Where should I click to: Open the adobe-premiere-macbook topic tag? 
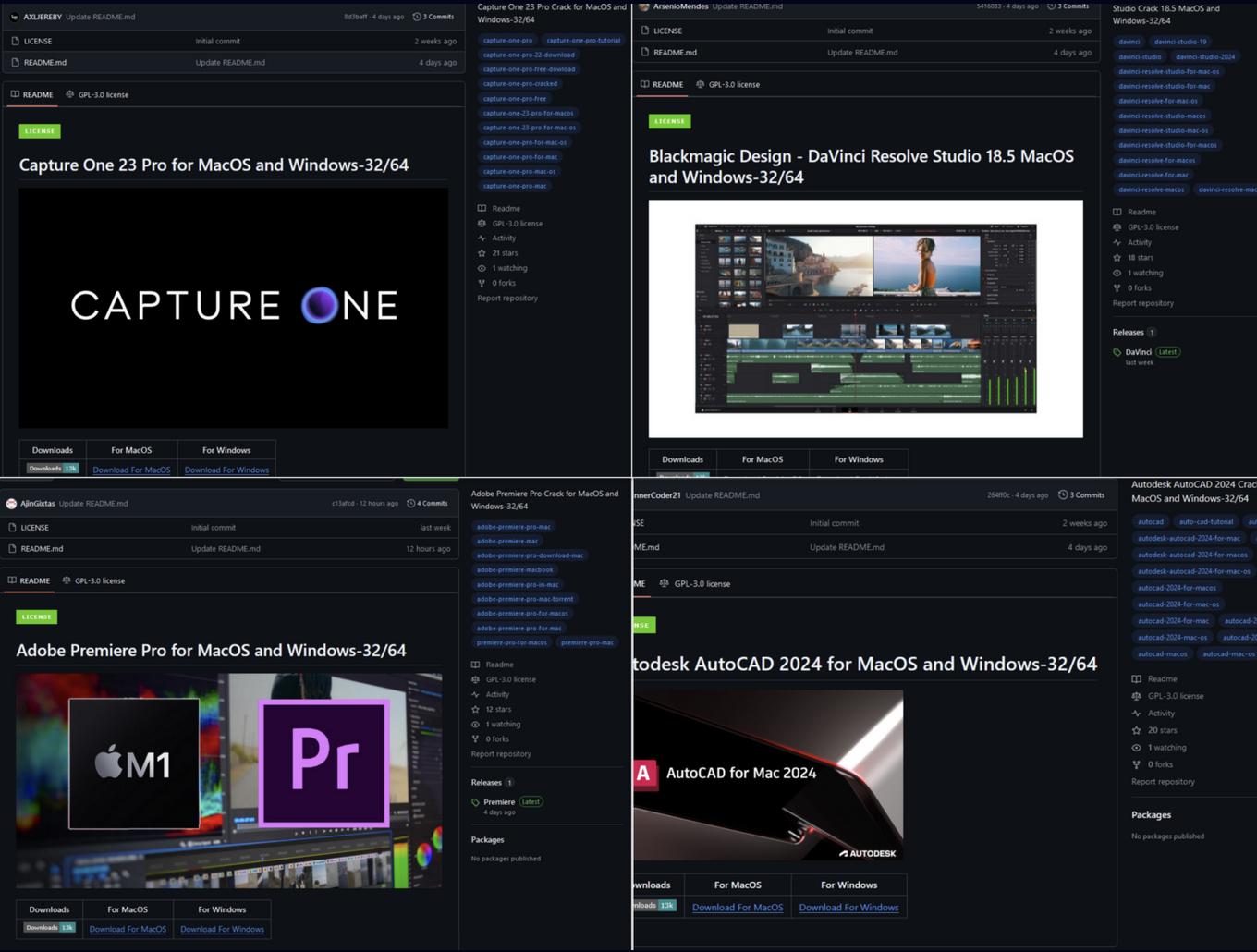[515, 569]
